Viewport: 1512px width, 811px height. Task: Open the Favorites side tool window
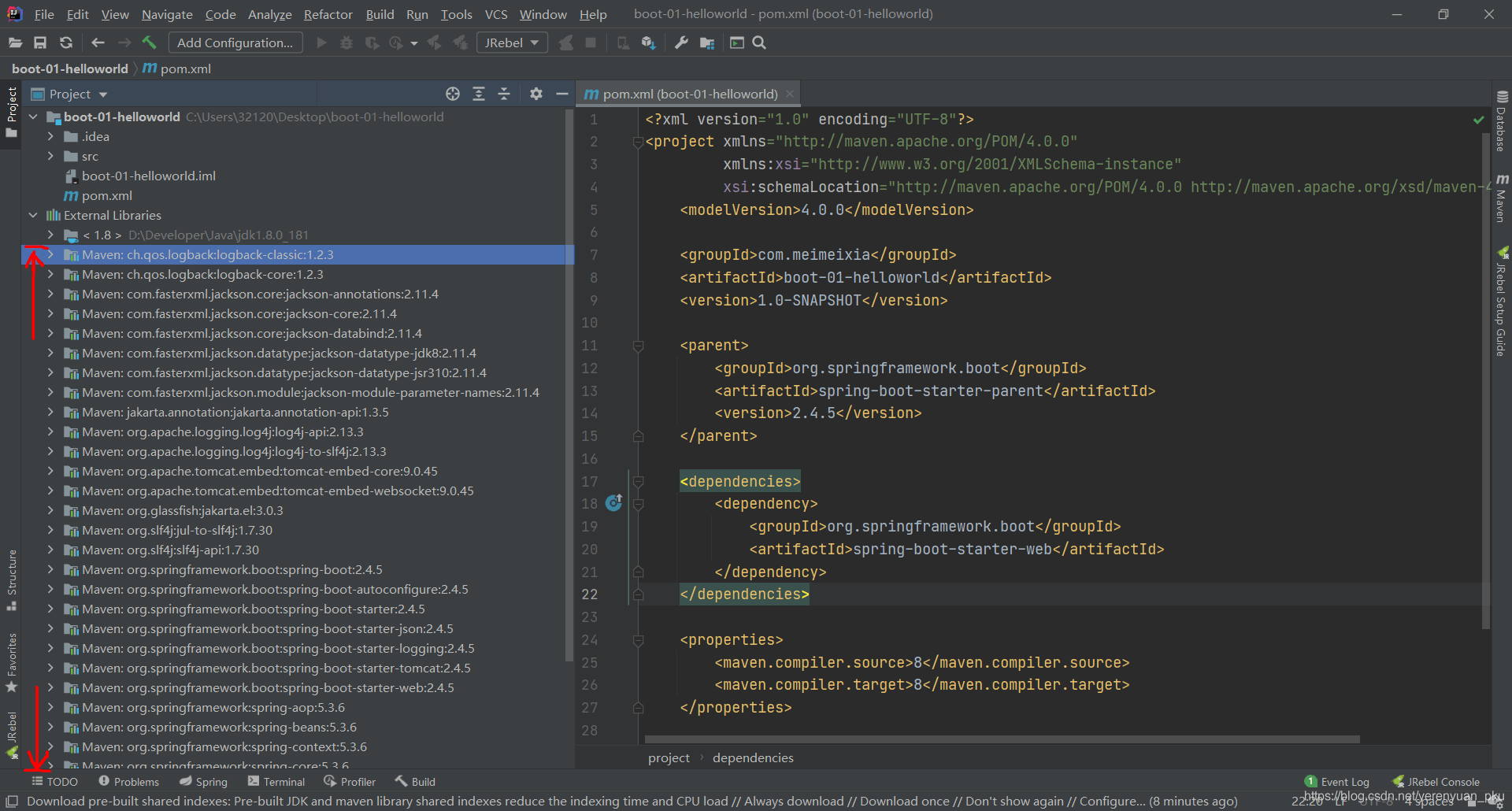pos(12,662)
